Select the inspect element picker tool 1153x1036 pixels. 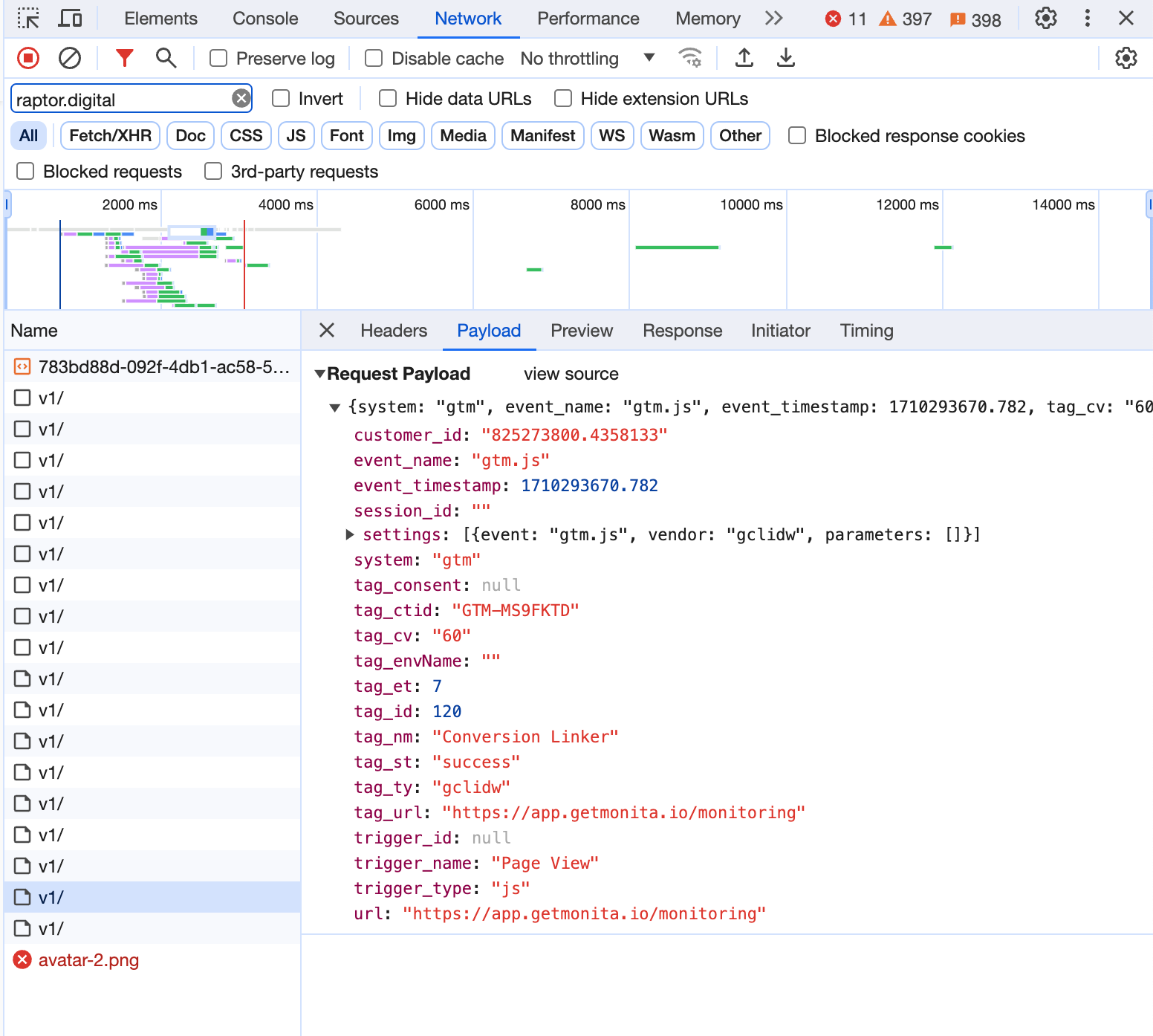click(x=28, y=19)
